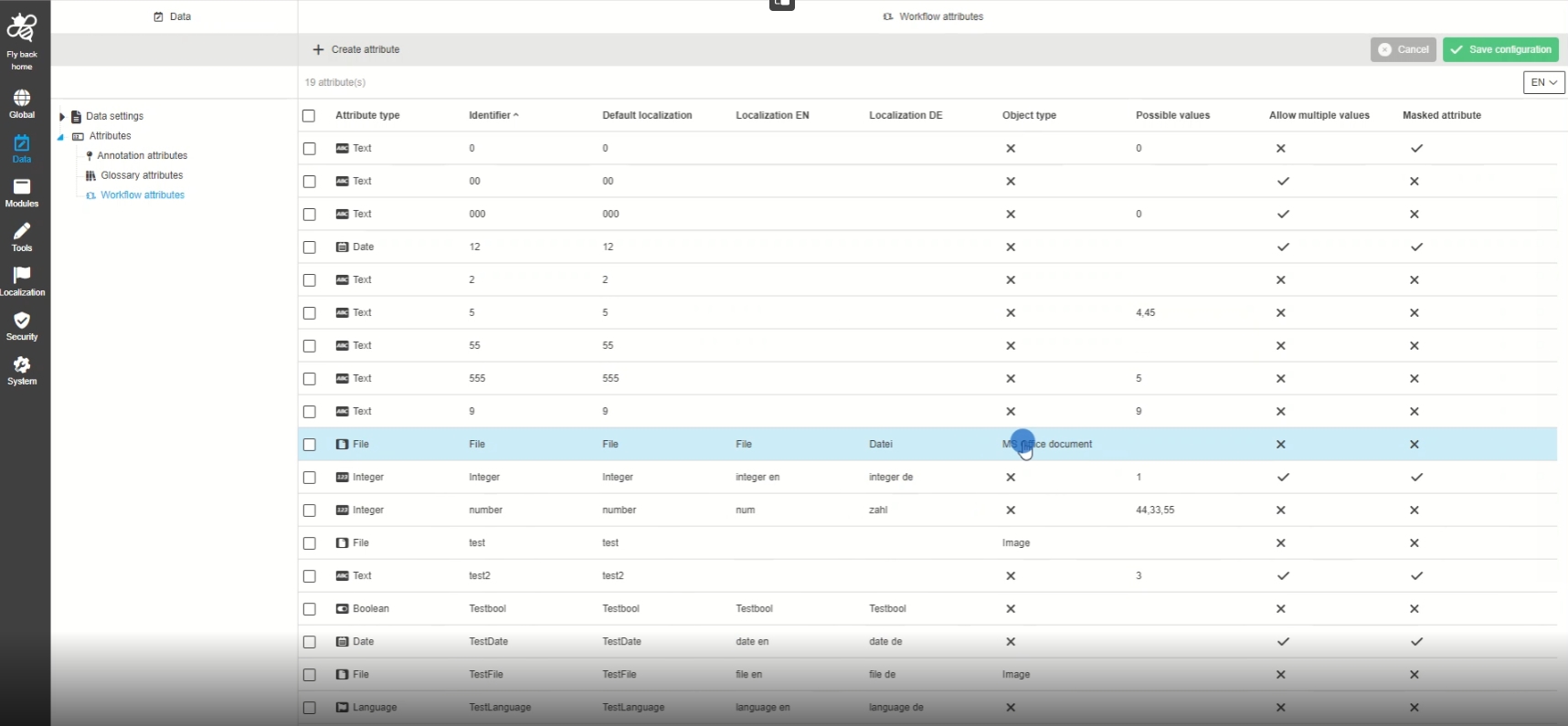Click the Date type icon in row 12
Screen dimensions: 1568x726
pyautogui.click(x=343, y=247)
